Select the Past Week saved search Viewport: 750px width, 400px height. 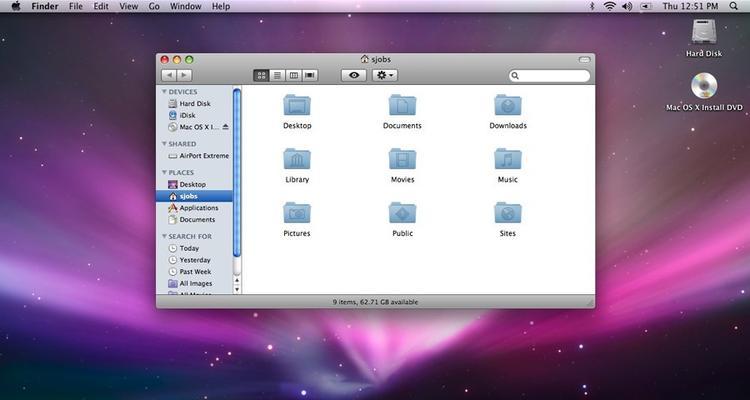(x=194, y=272)
